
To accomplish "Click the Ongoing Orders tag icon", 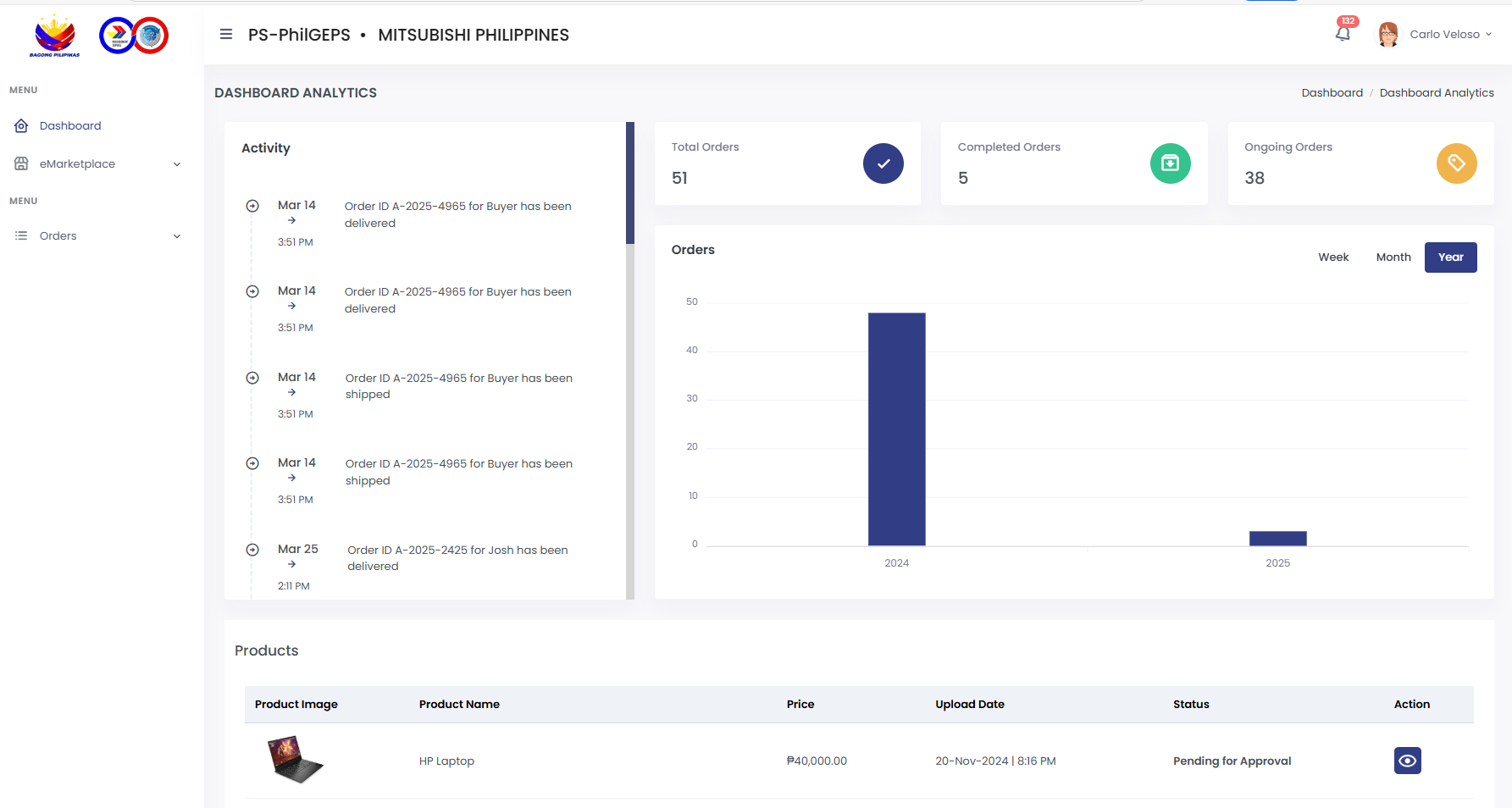I will pyautogui.click(x=1456, y=163).
